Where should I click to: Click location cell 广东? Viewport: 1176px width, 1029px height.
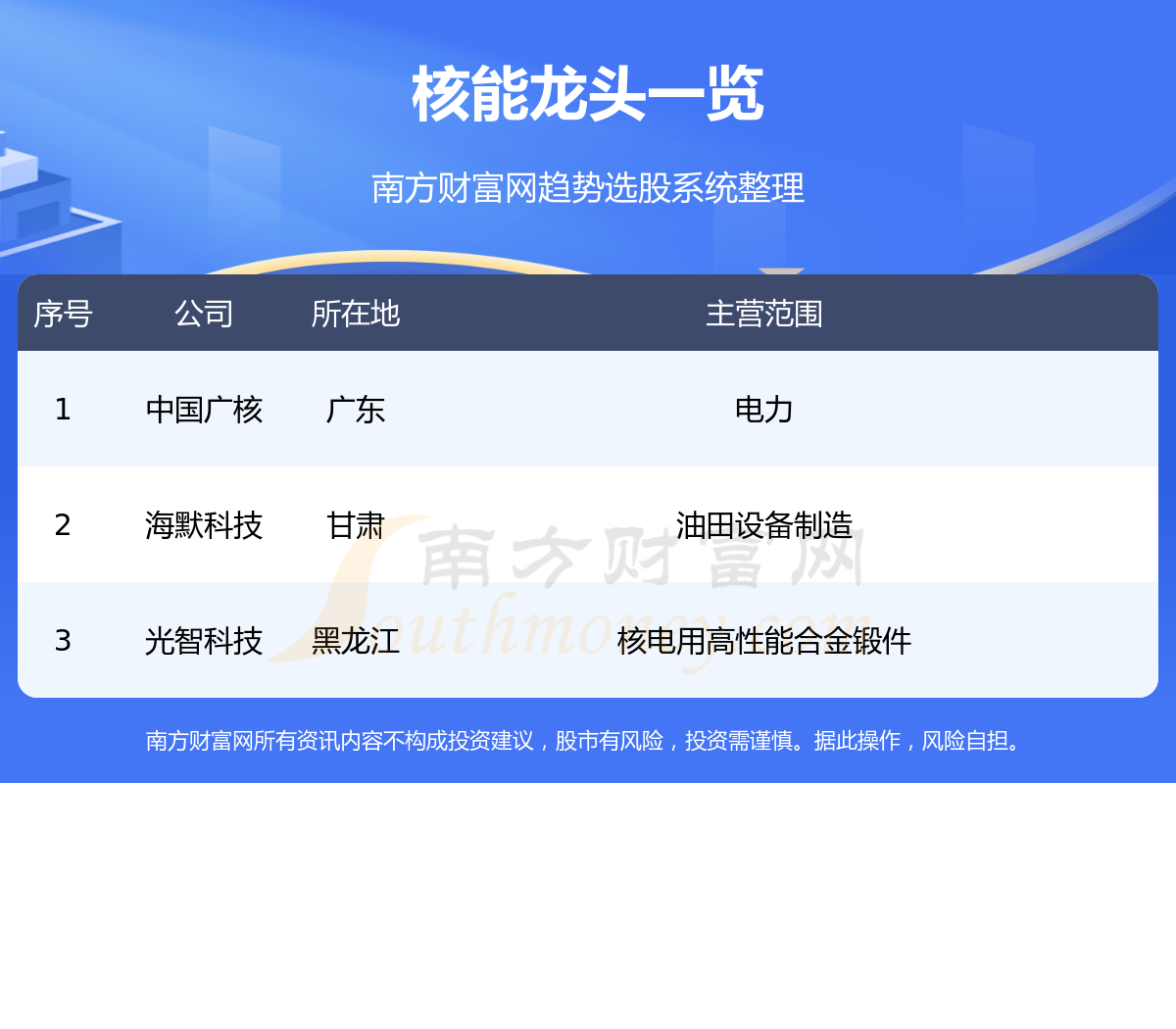click(356, 410)
